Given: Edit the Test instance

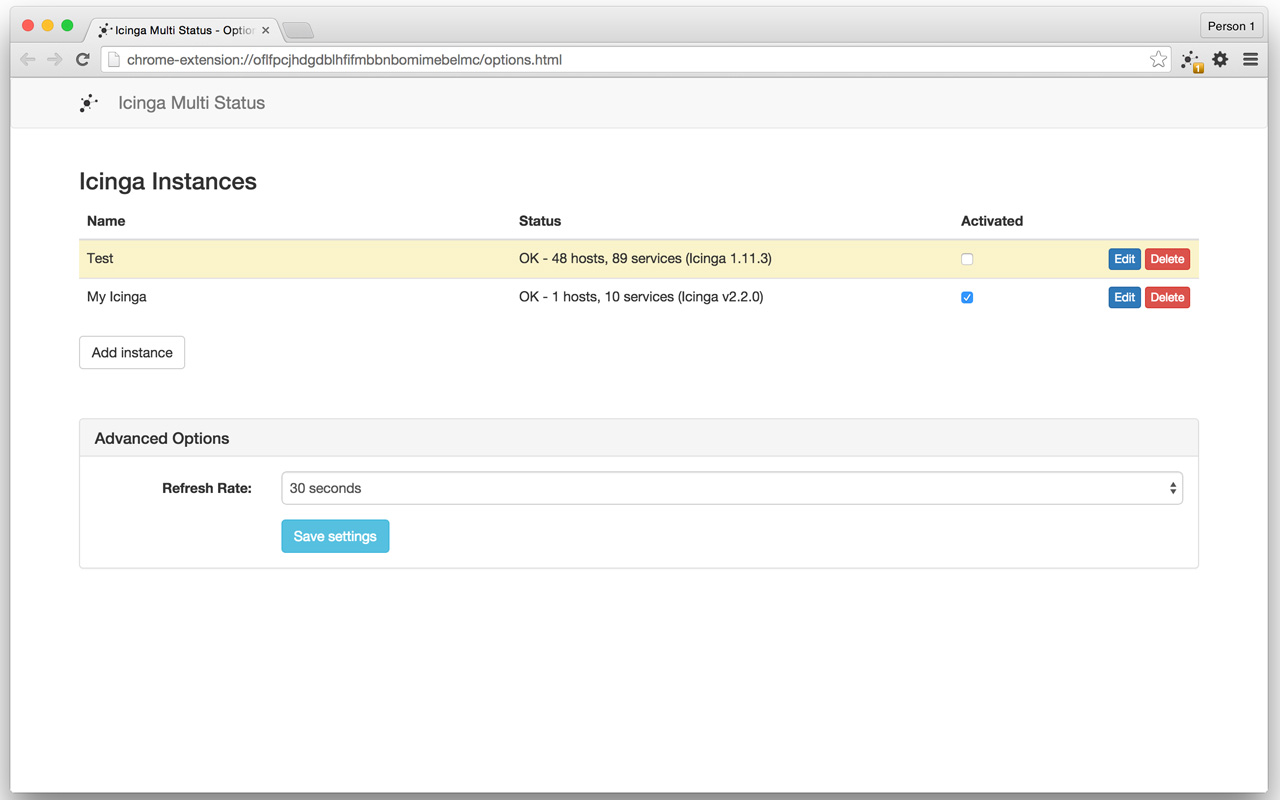Looking at the screenshot, I should pyautogui.click(x=1124, y=258).
